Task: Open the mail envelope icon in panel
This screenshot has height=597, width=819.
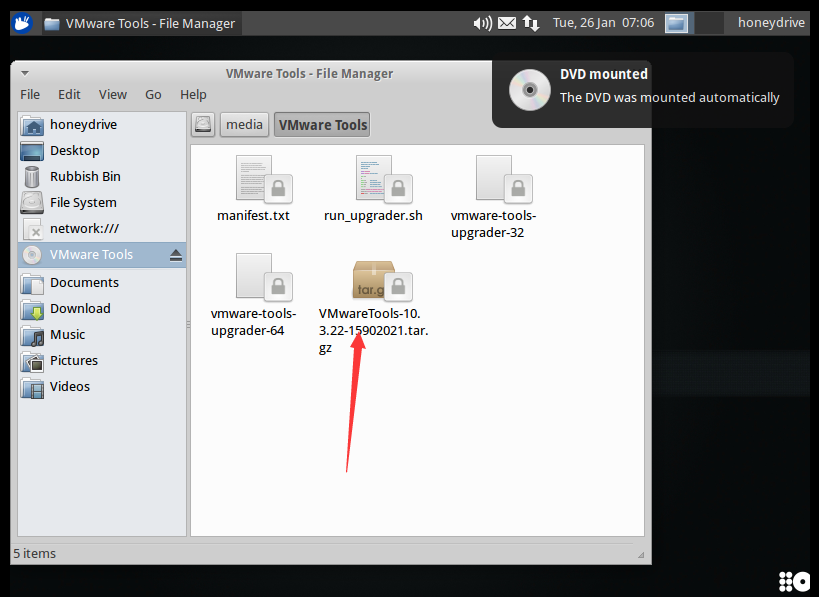Action: pyautogui.click(x=507, y=23)
